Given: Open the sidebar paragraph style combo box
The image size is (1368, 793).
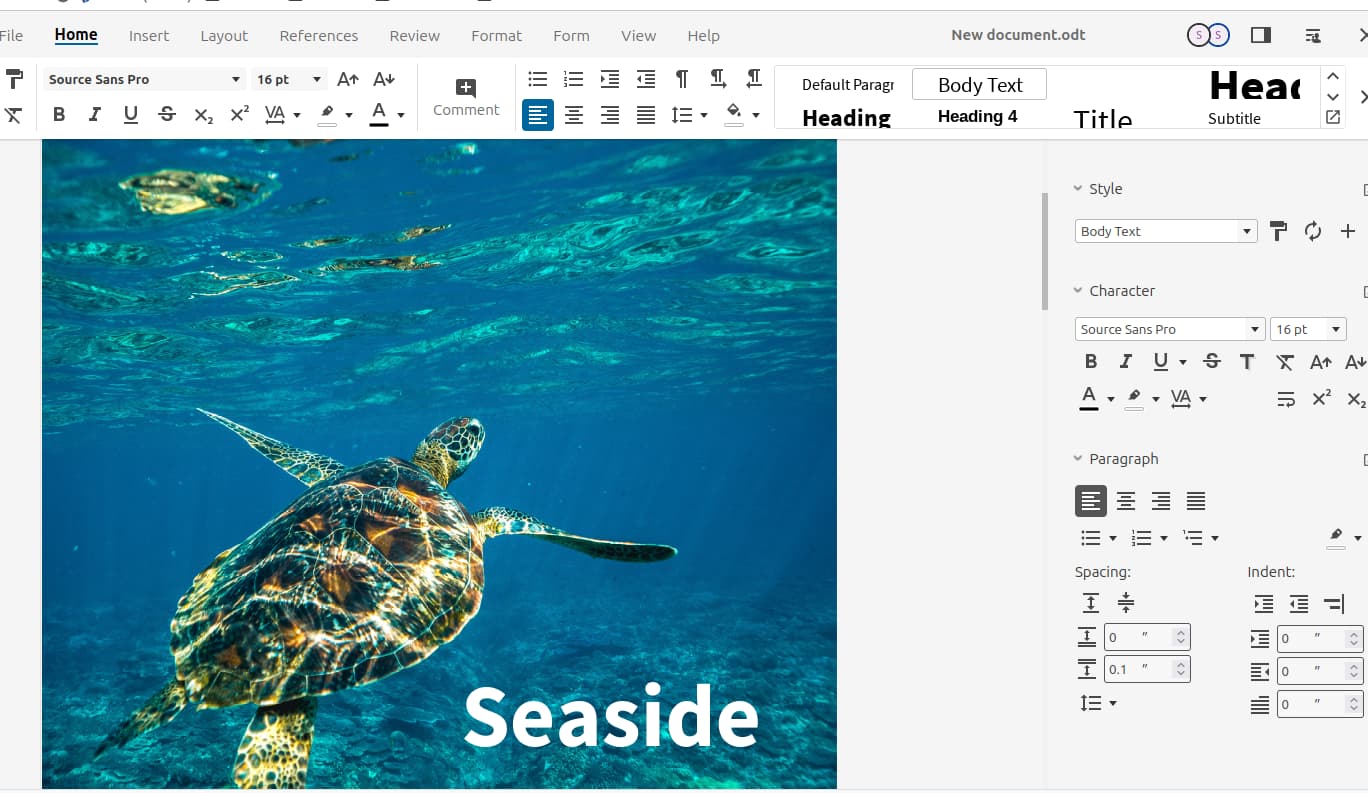Looking at the screenshot, I should click(1165, 231).
